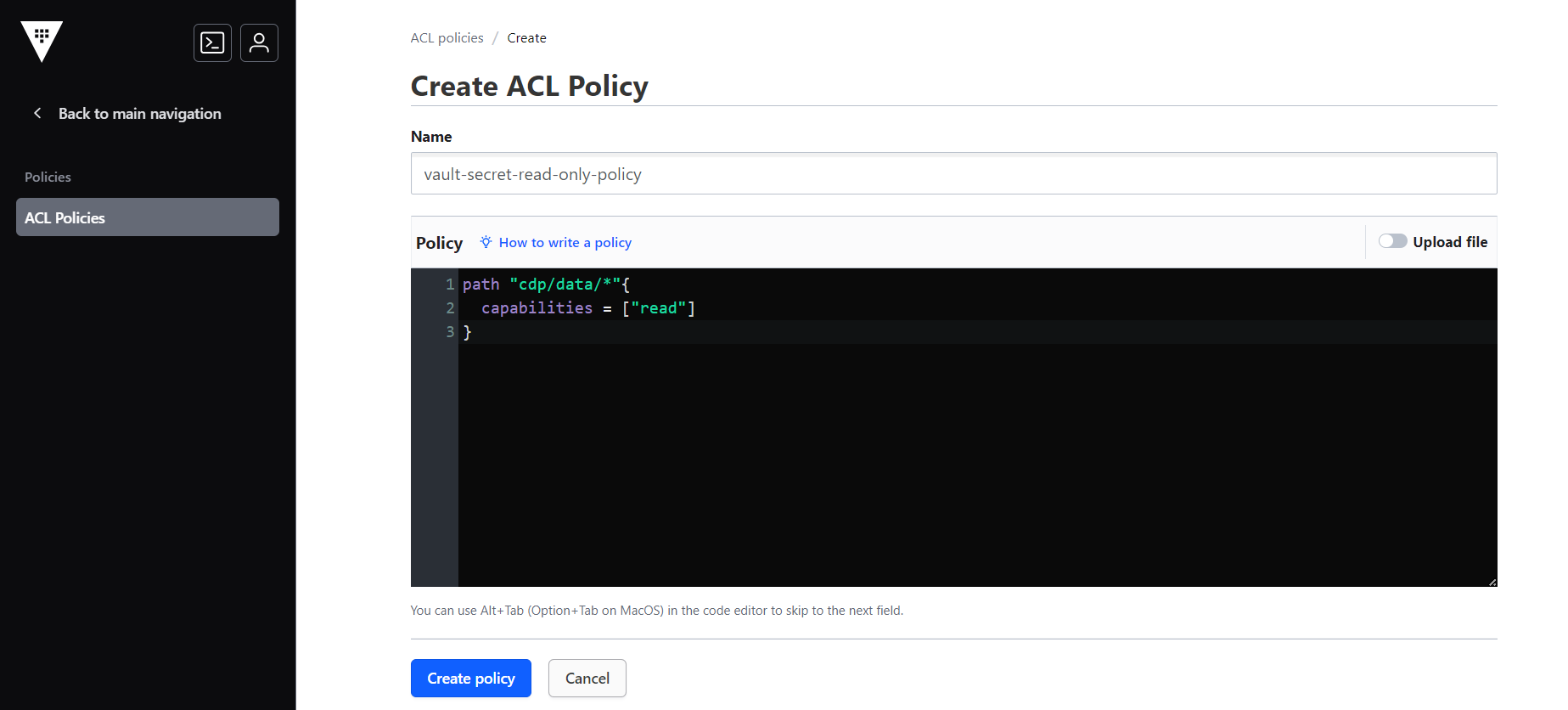The image size is (1568, 710).
Task: Click the Vault triangle logo
Action: 42,41
